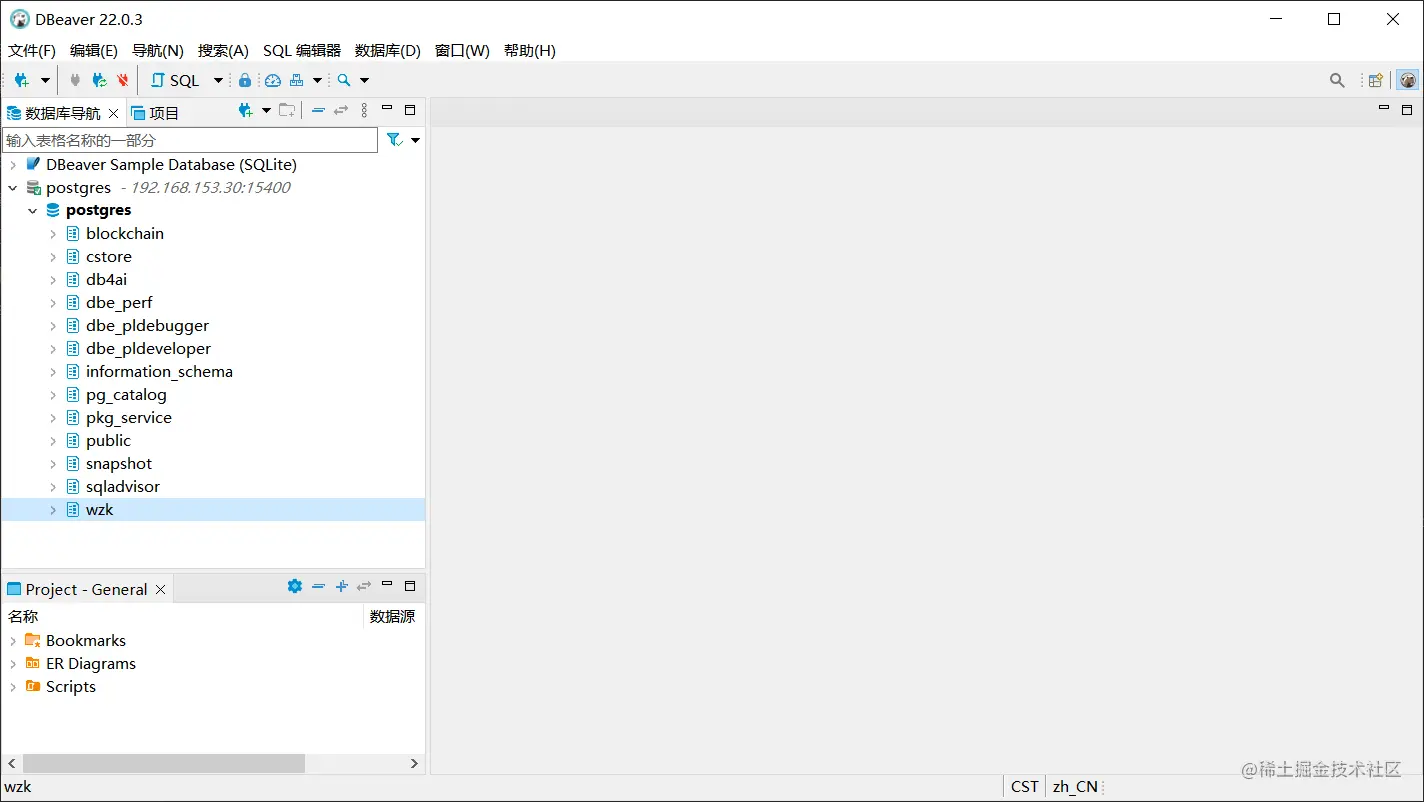Image resolution: width=1424 pixels, height=802 pixels.
Task: Click the blue plus icon in Project panel
Action: 341,586
